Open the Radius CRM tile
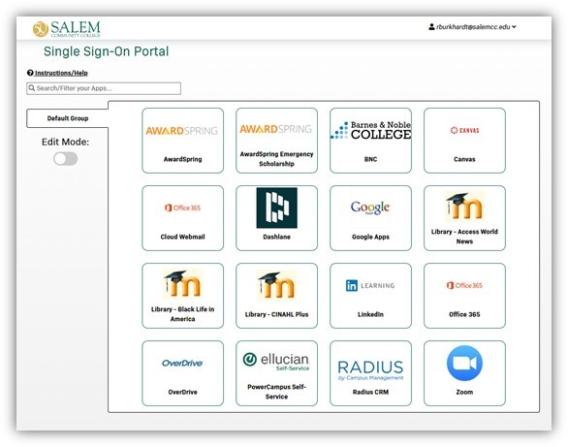Screen dimensions: 568x447 point(371,373)
